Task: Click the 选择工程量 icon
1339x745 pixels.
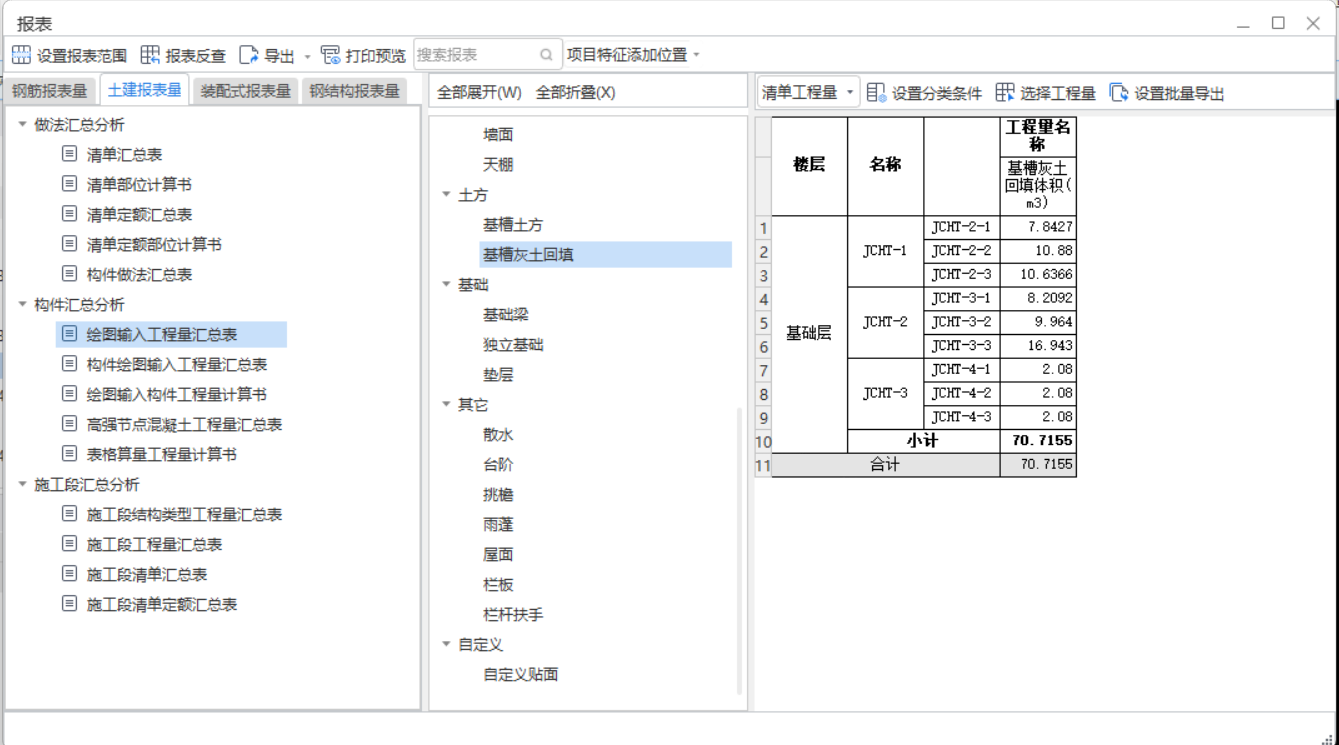Action: tap(1005, 93)
